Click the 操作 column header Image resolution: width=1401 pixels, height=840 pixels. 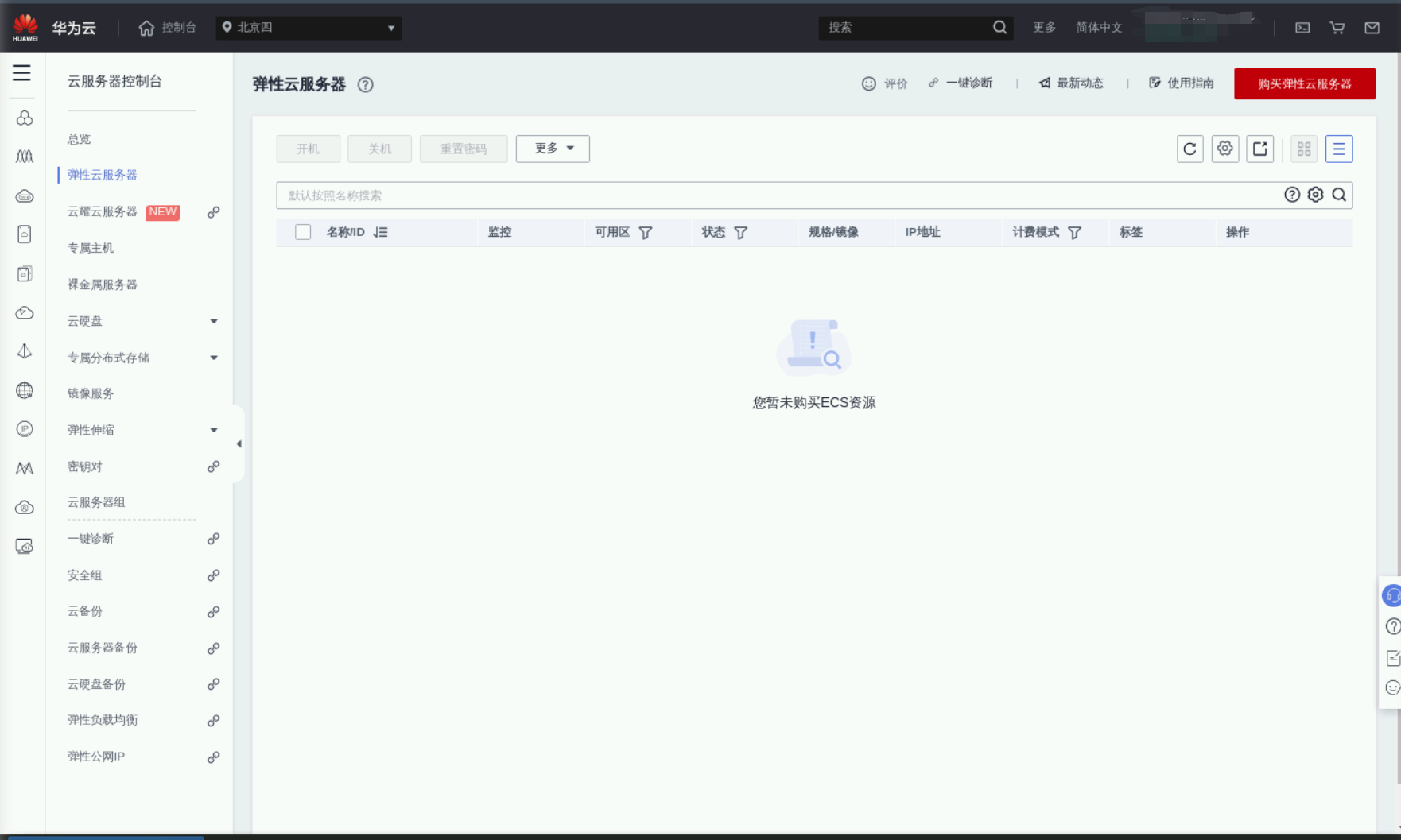pyautogui.click(x=1237, y=232)
